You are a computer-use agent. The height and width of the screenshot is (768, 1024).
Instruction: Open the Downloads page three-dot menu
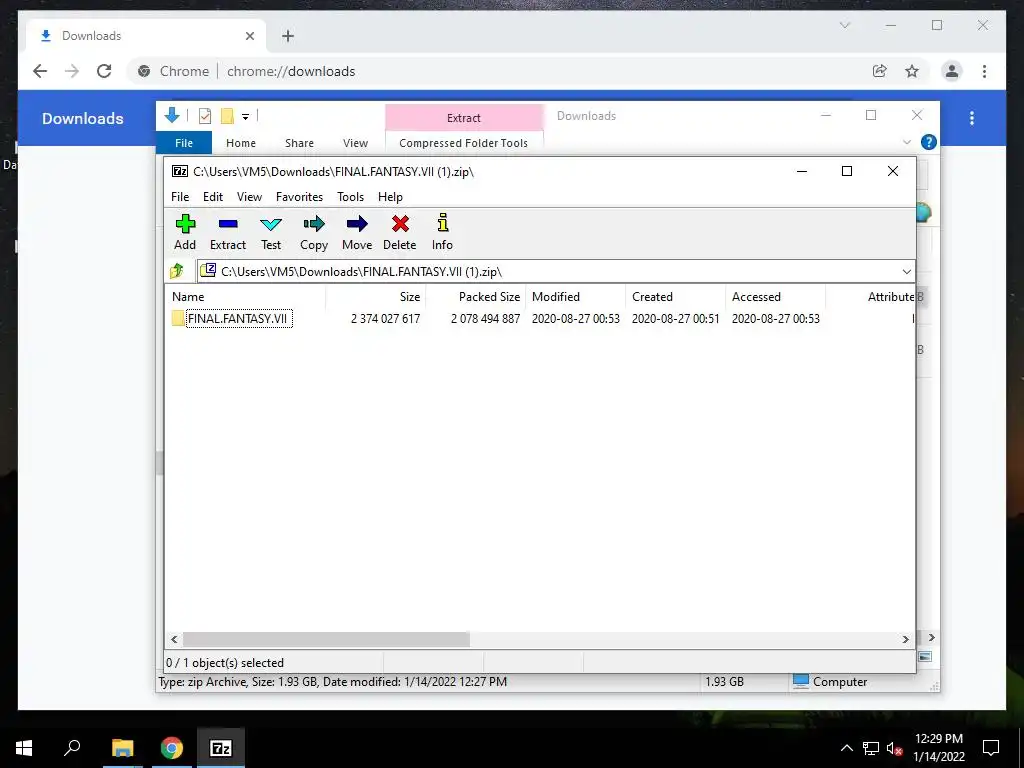[x=972, y=118]
